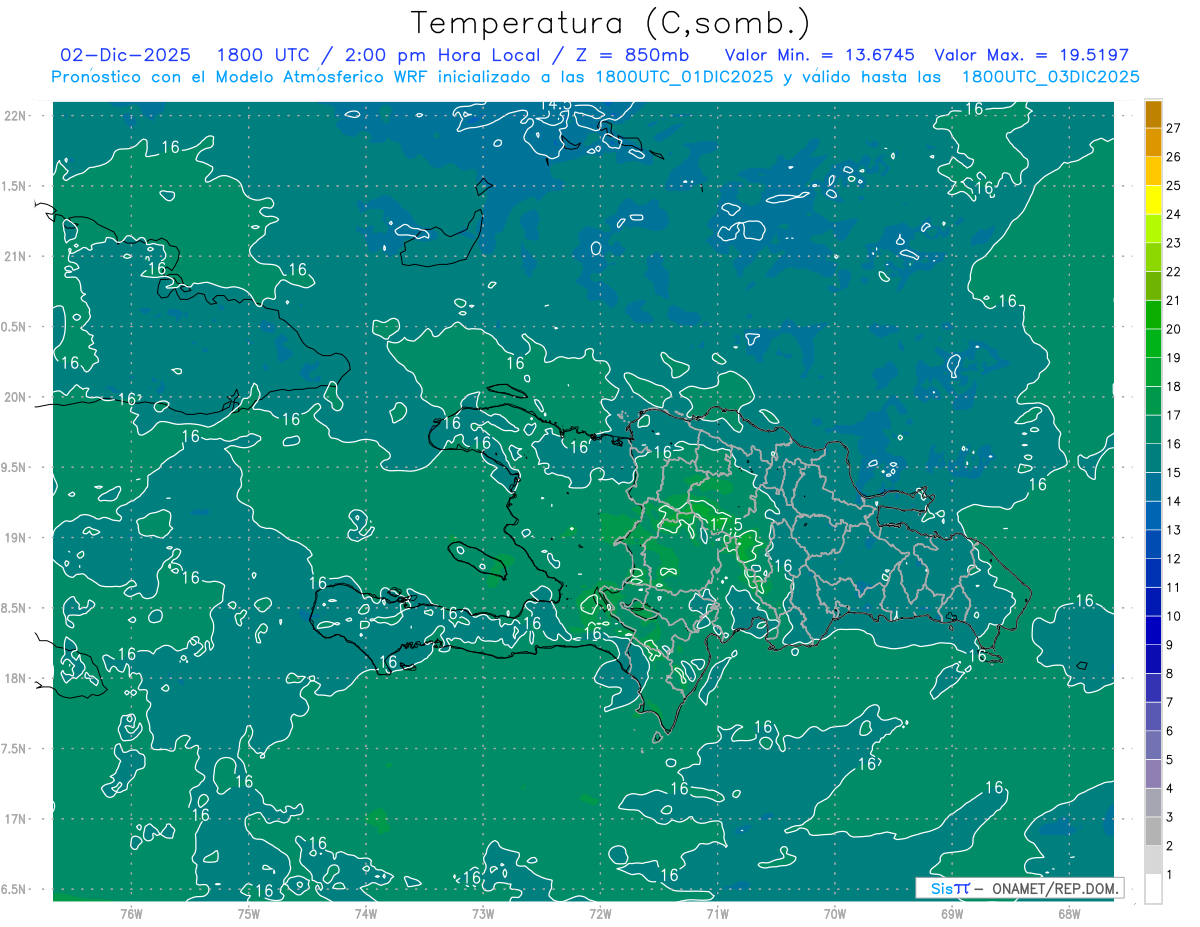Click the '75W' longitude axis label

[249, 913]
